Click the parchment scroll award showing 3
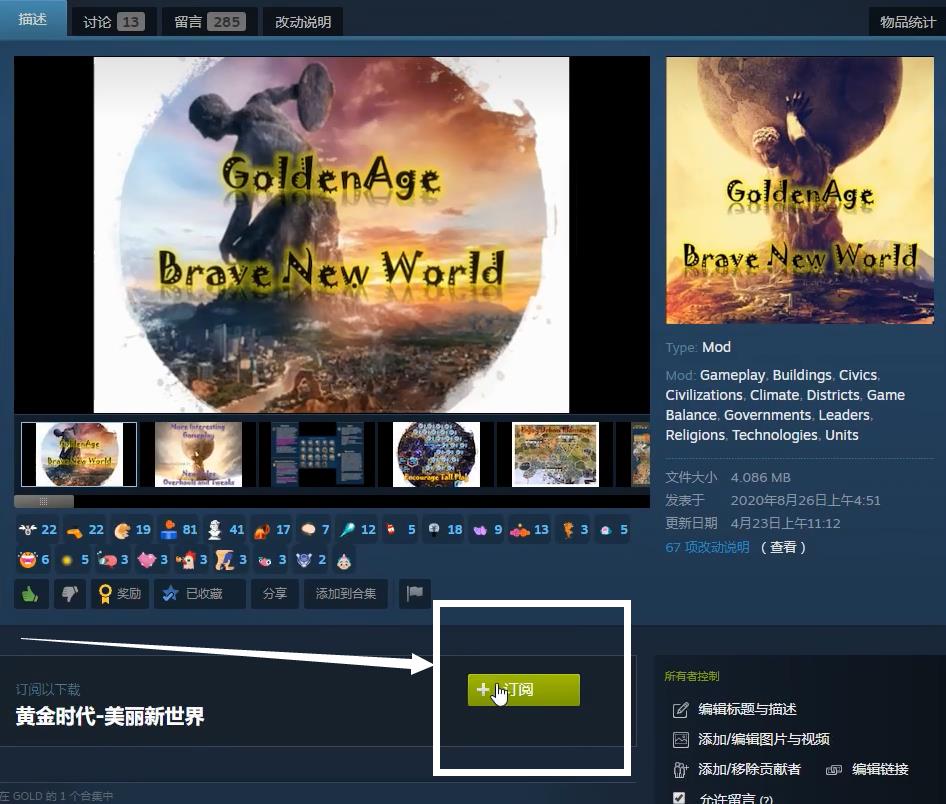The image size is (946, 804). click(231, 560)
